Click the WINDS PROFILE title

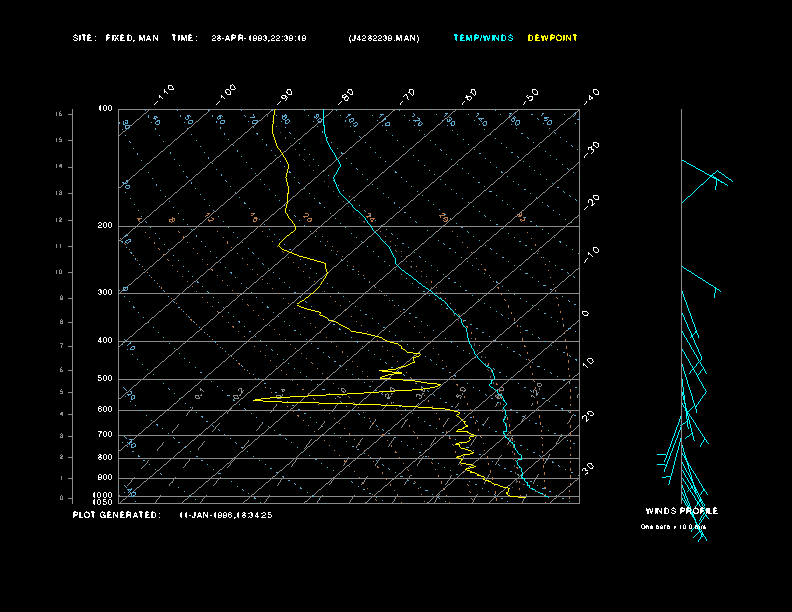pos(681,511)
